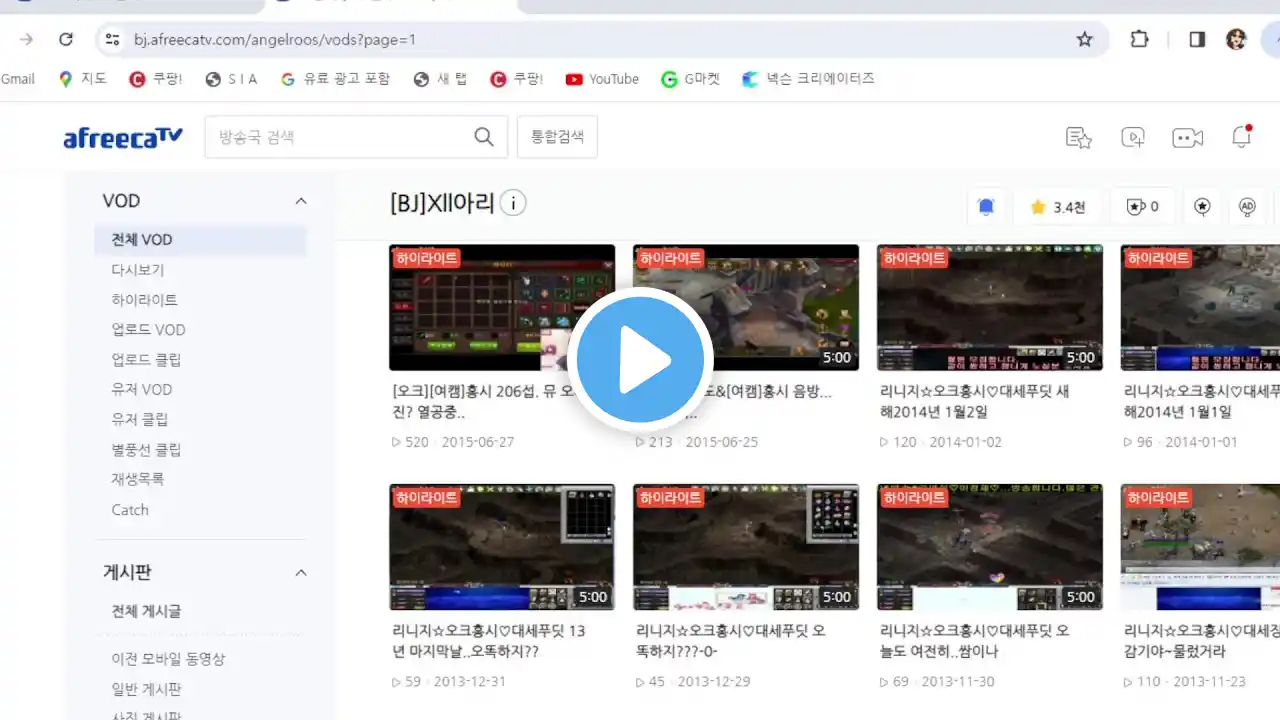Open the notifications bell in header
Screen dimensions: 1280x720
[x=1242, y=137]
